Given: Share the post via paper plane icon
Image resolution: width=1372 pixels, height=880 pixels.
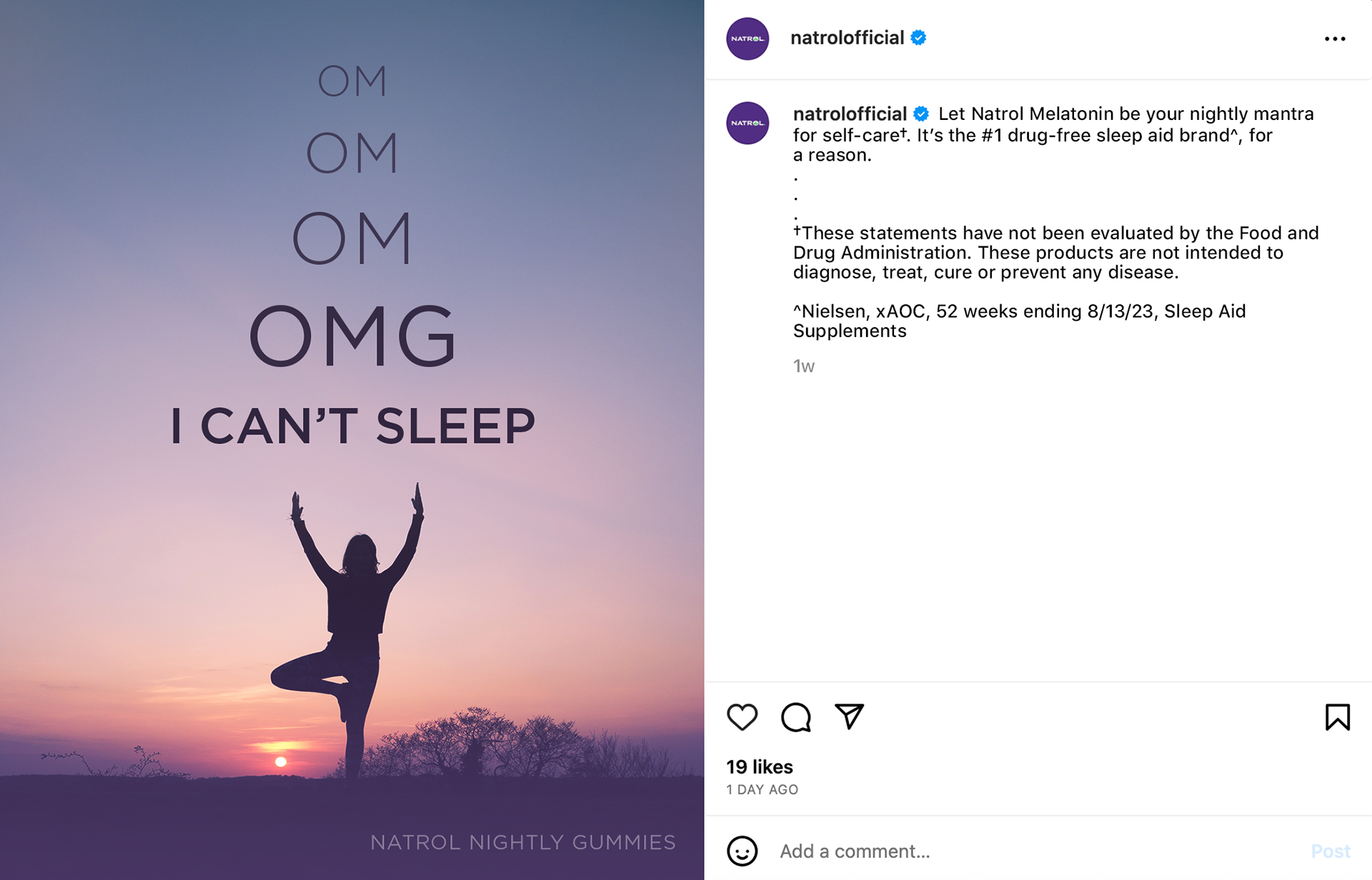Looking at the screenshot, I should [x=849, y=716].
